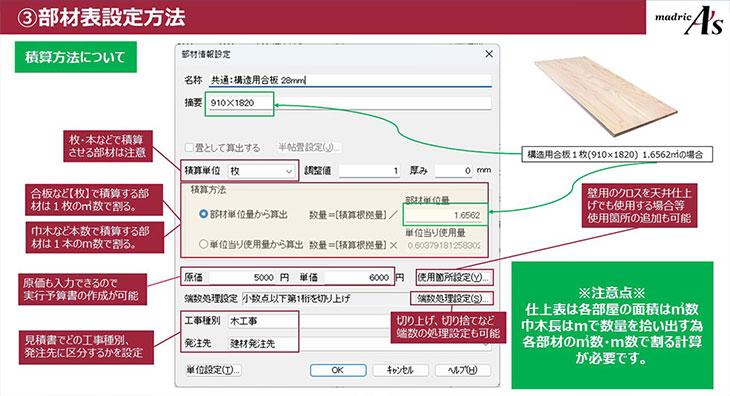Click the 単位設定(T)... button

click(x=213, y=370)
